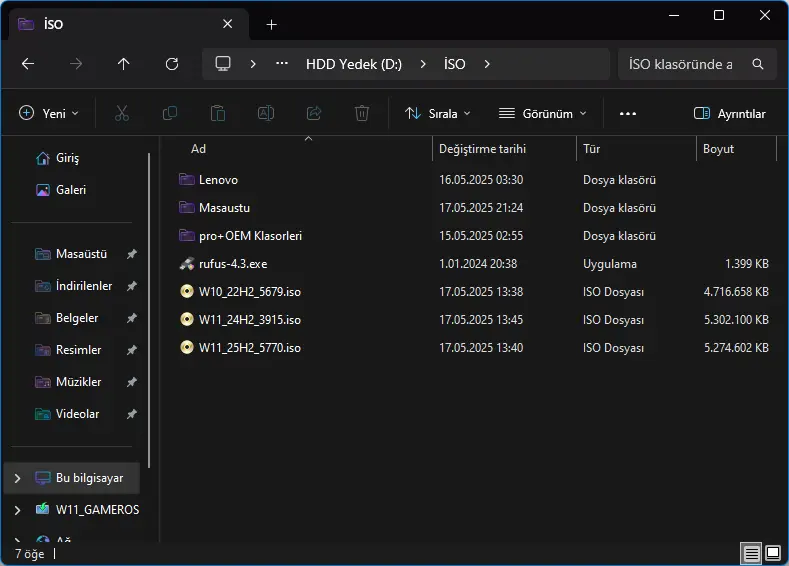Click the navigation pane scrollbar
Image resolution: width=789 pixels, height=566 pixels.
(x=149, y=310)
